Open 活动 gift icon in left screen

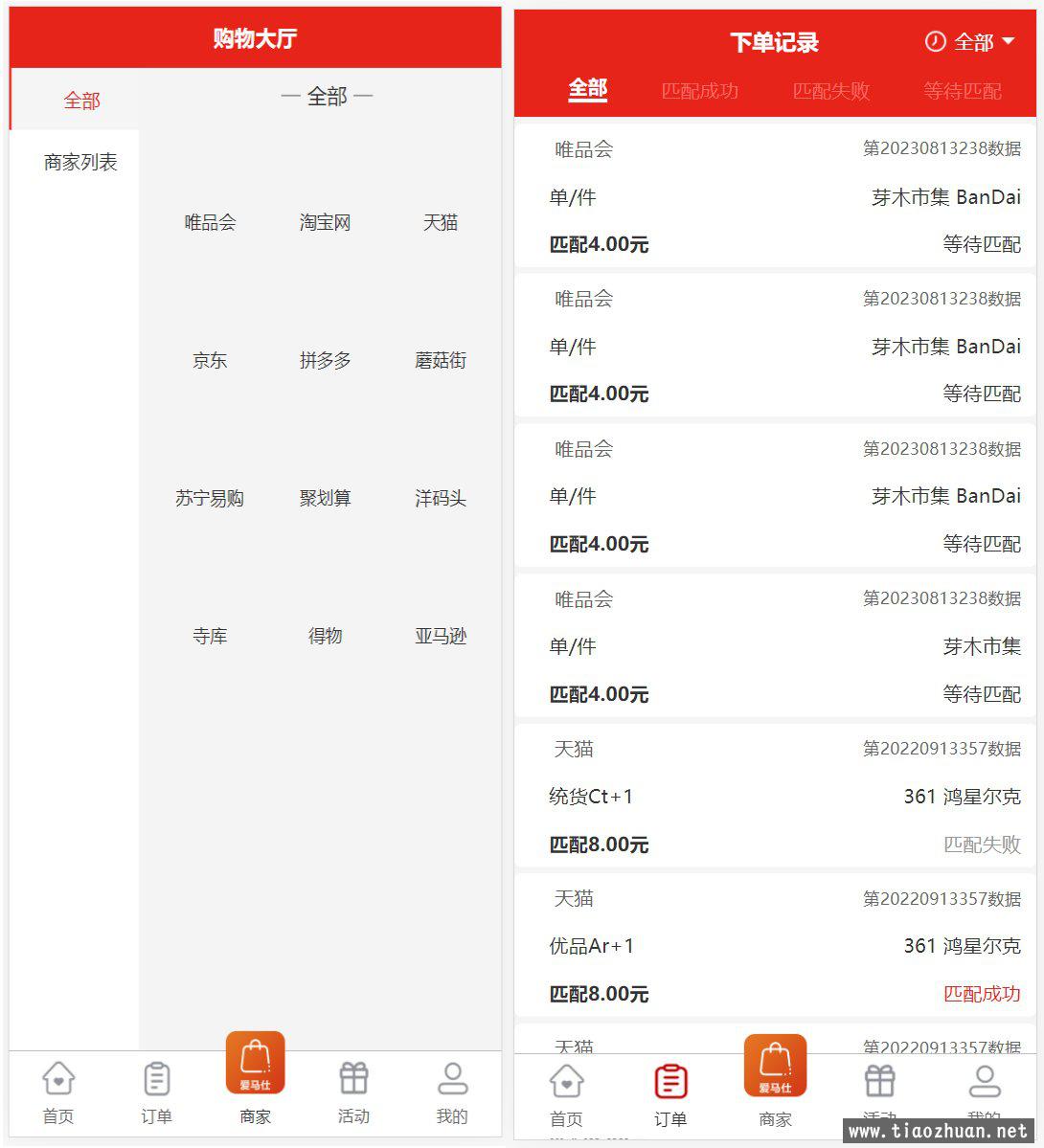(x=353, y=1078)
